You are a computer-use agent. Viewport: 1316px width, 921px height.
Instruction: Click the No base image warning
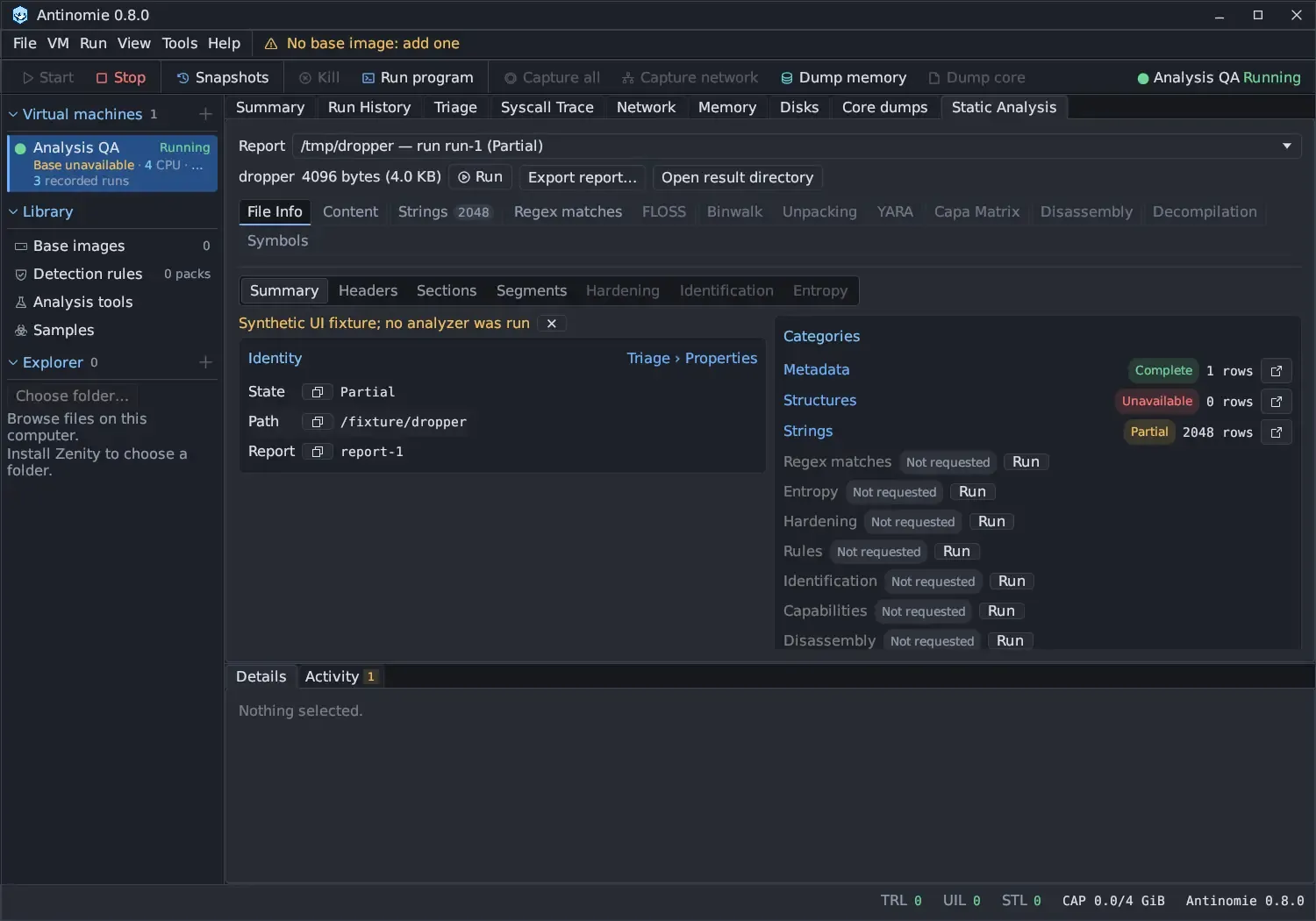click(361, 43)
